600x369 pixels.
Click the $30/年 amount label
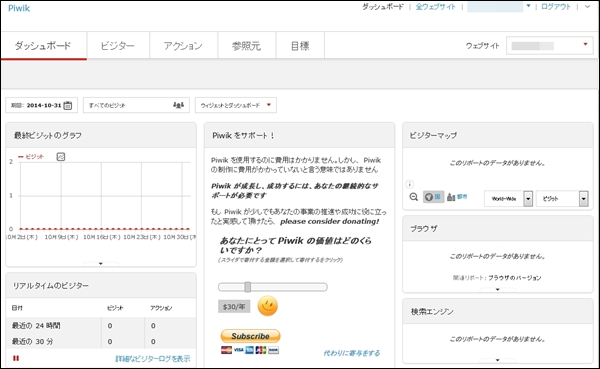[234, 307]
